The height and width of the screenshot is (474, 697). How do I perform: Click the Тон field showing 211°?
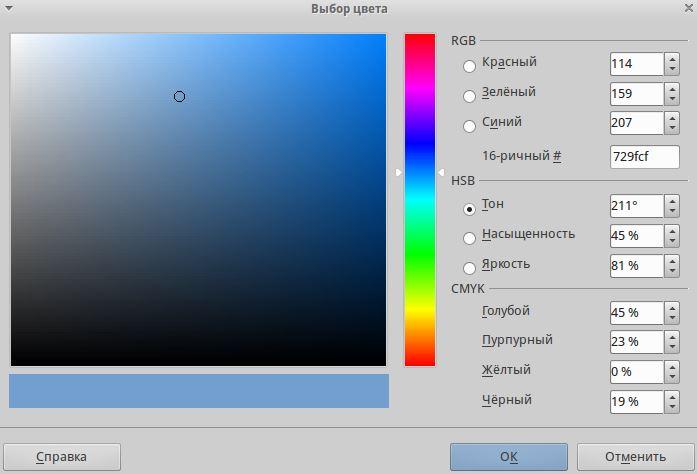pos(637,206)
